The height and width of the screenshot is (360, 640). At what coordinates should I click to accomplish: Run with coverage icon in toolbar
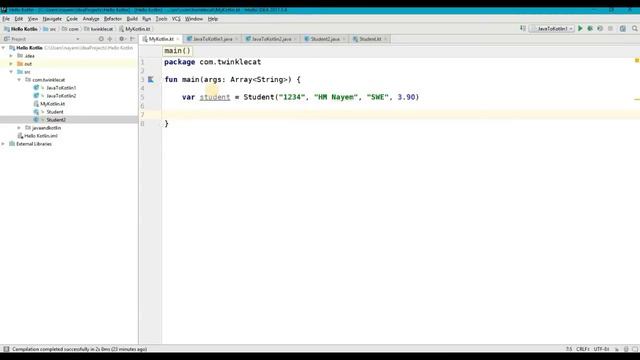pyautogui.click(x=600, y=29)
